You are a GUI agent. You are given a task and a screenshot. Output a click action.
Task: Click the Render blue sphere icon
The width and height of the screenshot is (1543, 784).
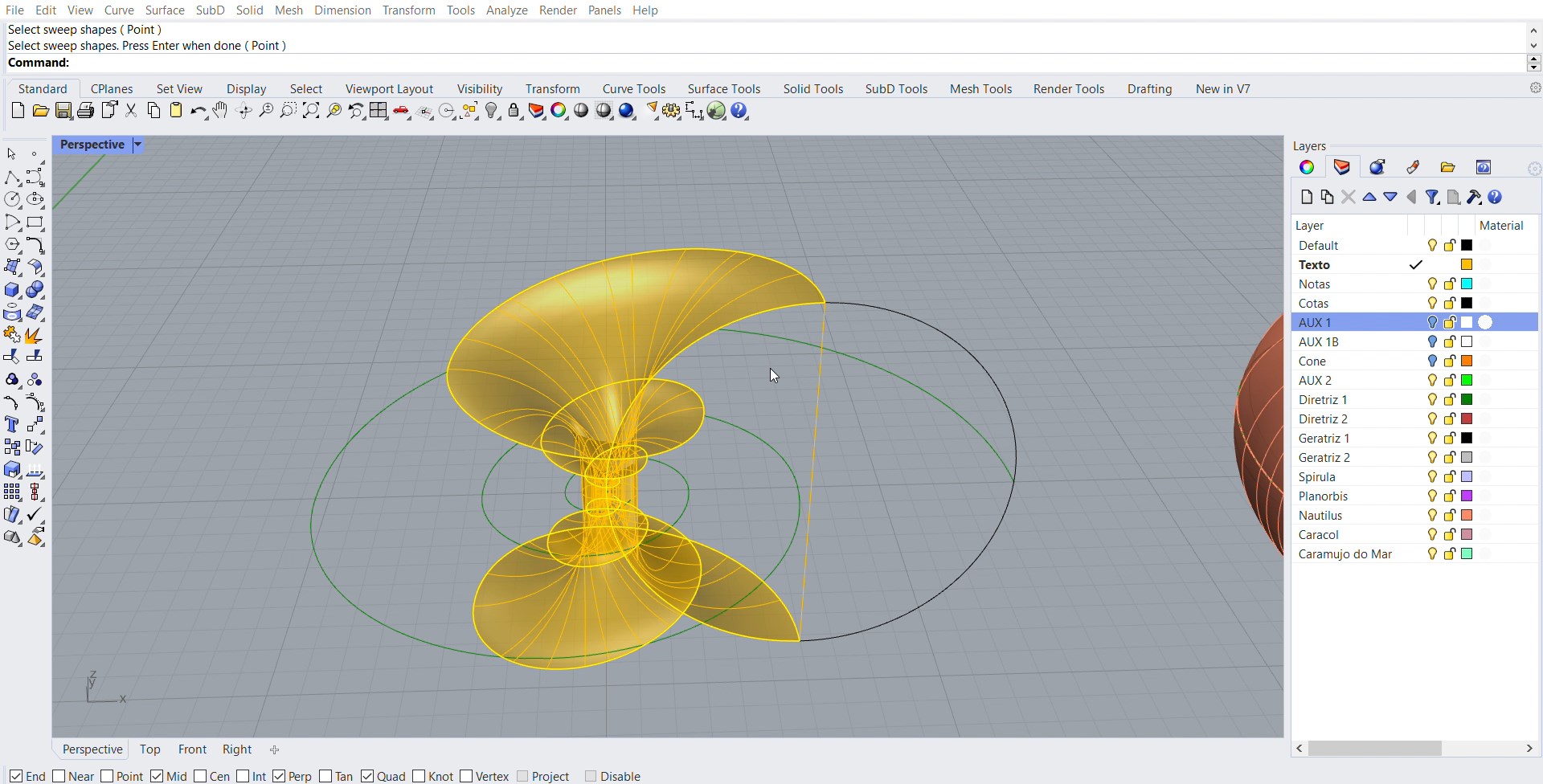[627, 111]
